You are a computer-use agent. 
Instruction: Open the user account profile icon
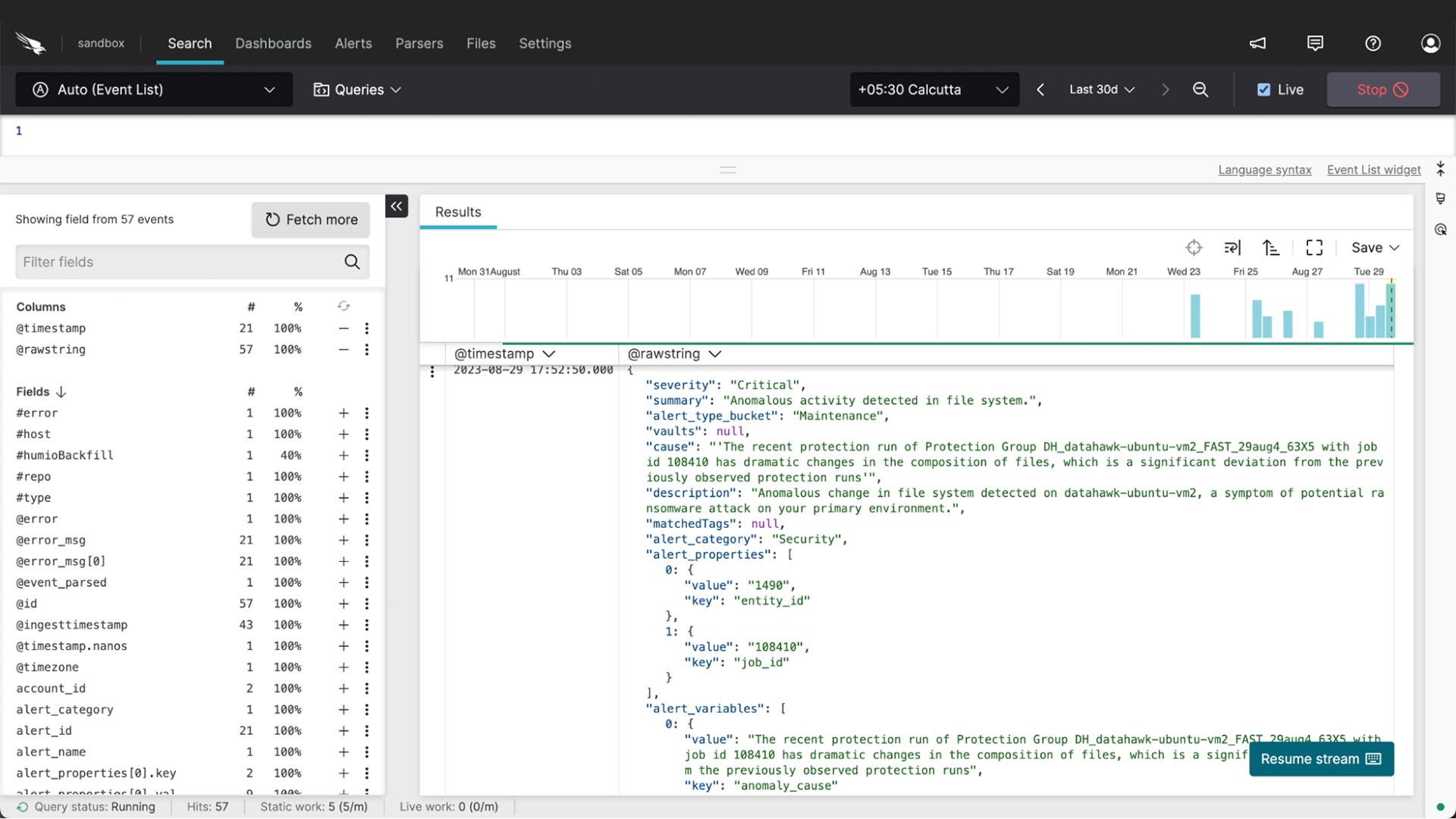(1430, 43)
